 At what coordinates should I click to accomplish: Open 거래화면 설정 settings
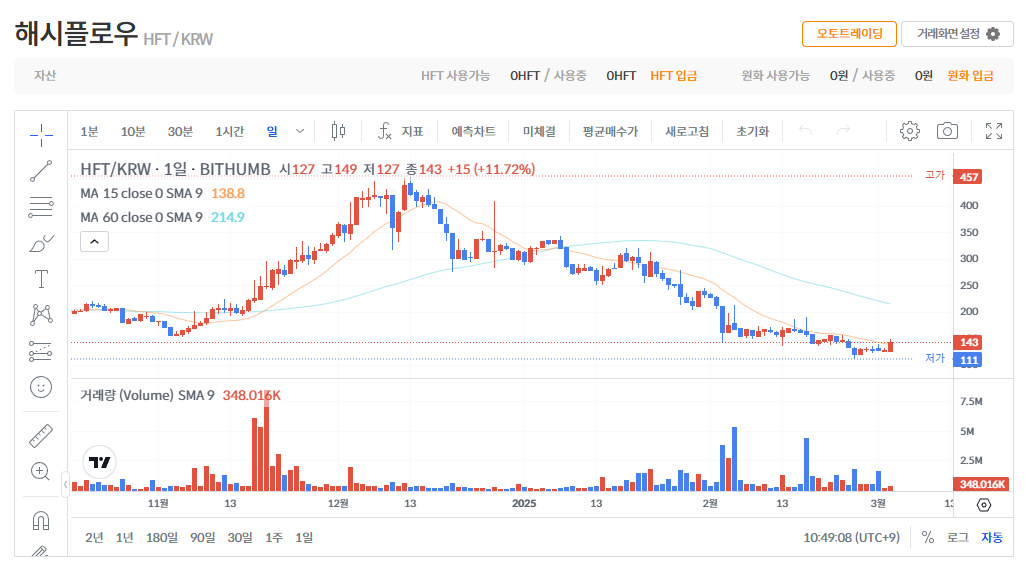[x=957, y=34]
